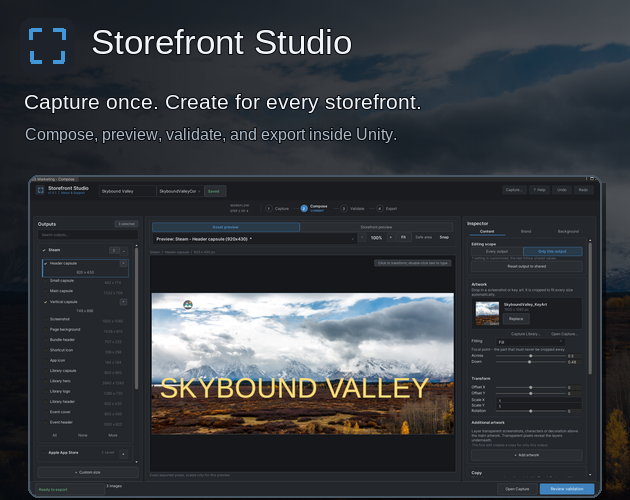This screenshot has height=500, width=630.
Task: Click the Custom size button
Action: point(88,472)
